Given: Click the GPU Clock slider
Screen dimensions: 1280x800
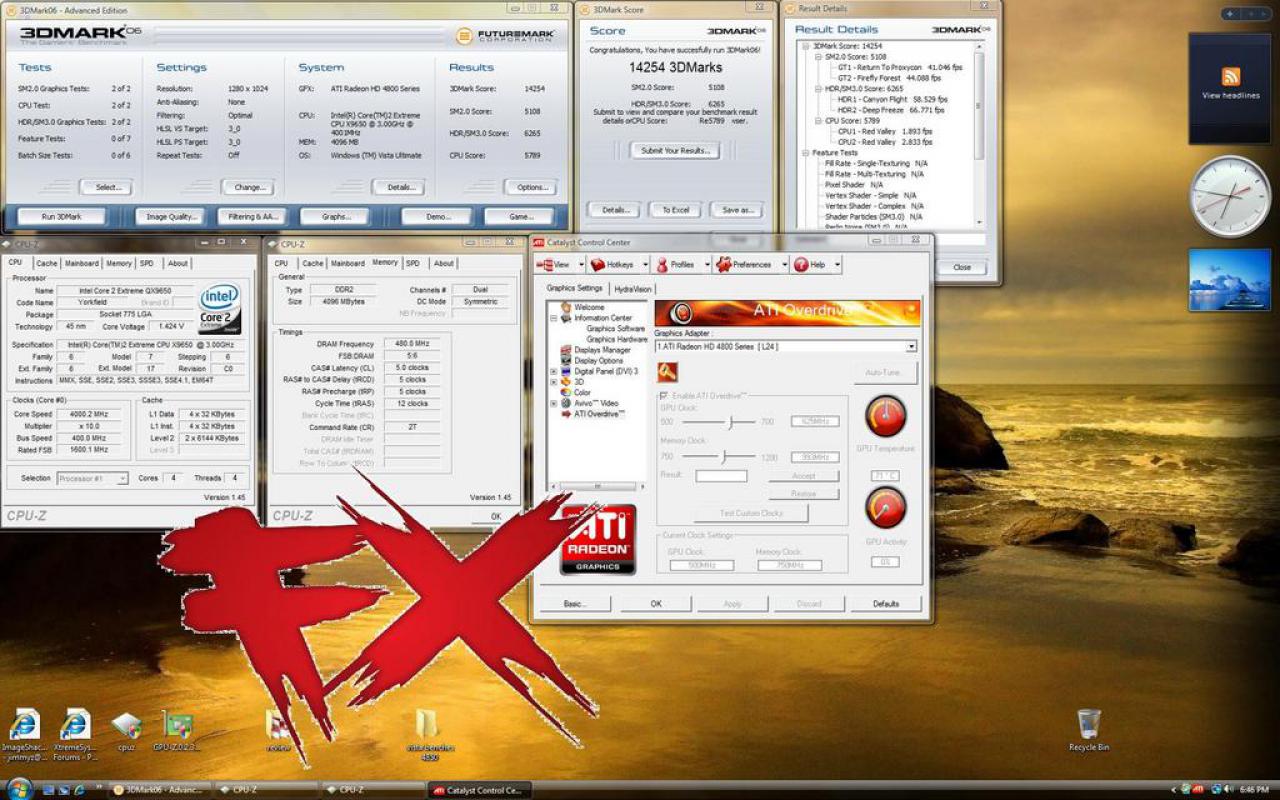Looking at the screenshot, I should click(x=719, y=422).
